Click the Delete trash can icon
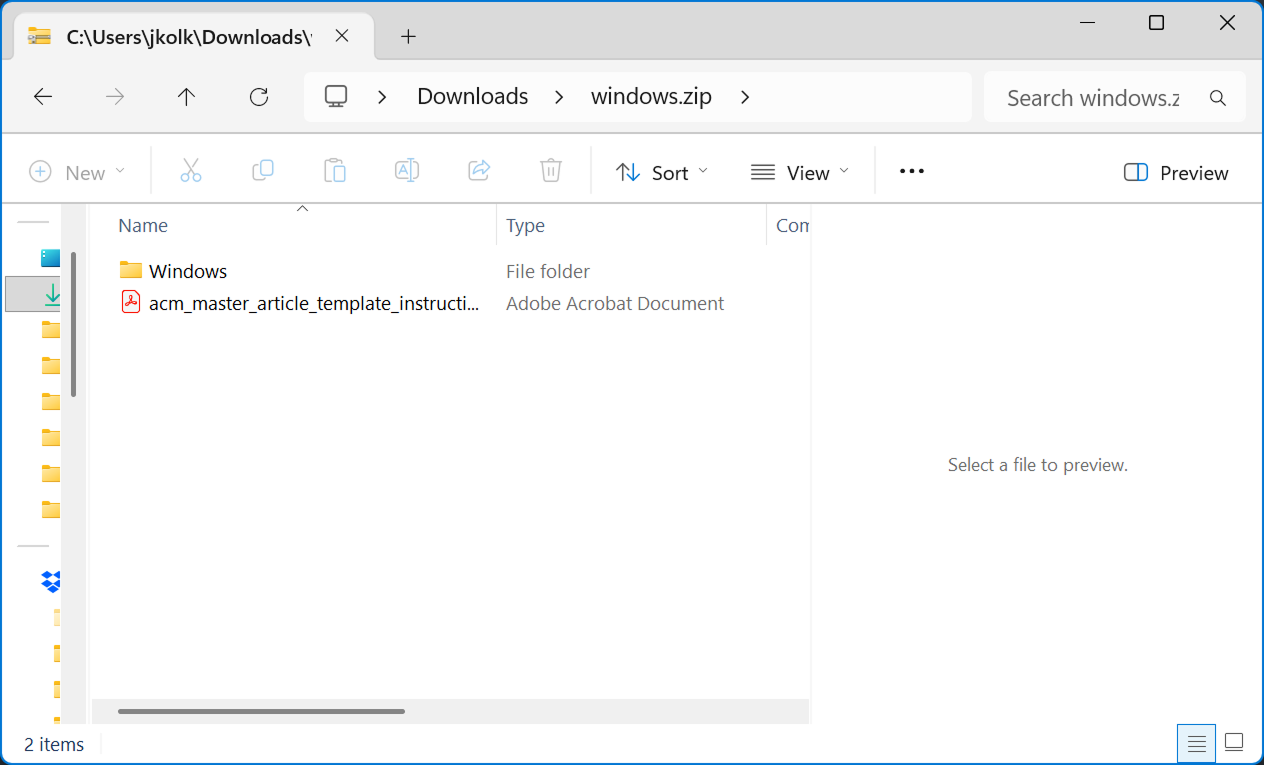The width and height of the screenshot is (1264, 765). (551, 172)
